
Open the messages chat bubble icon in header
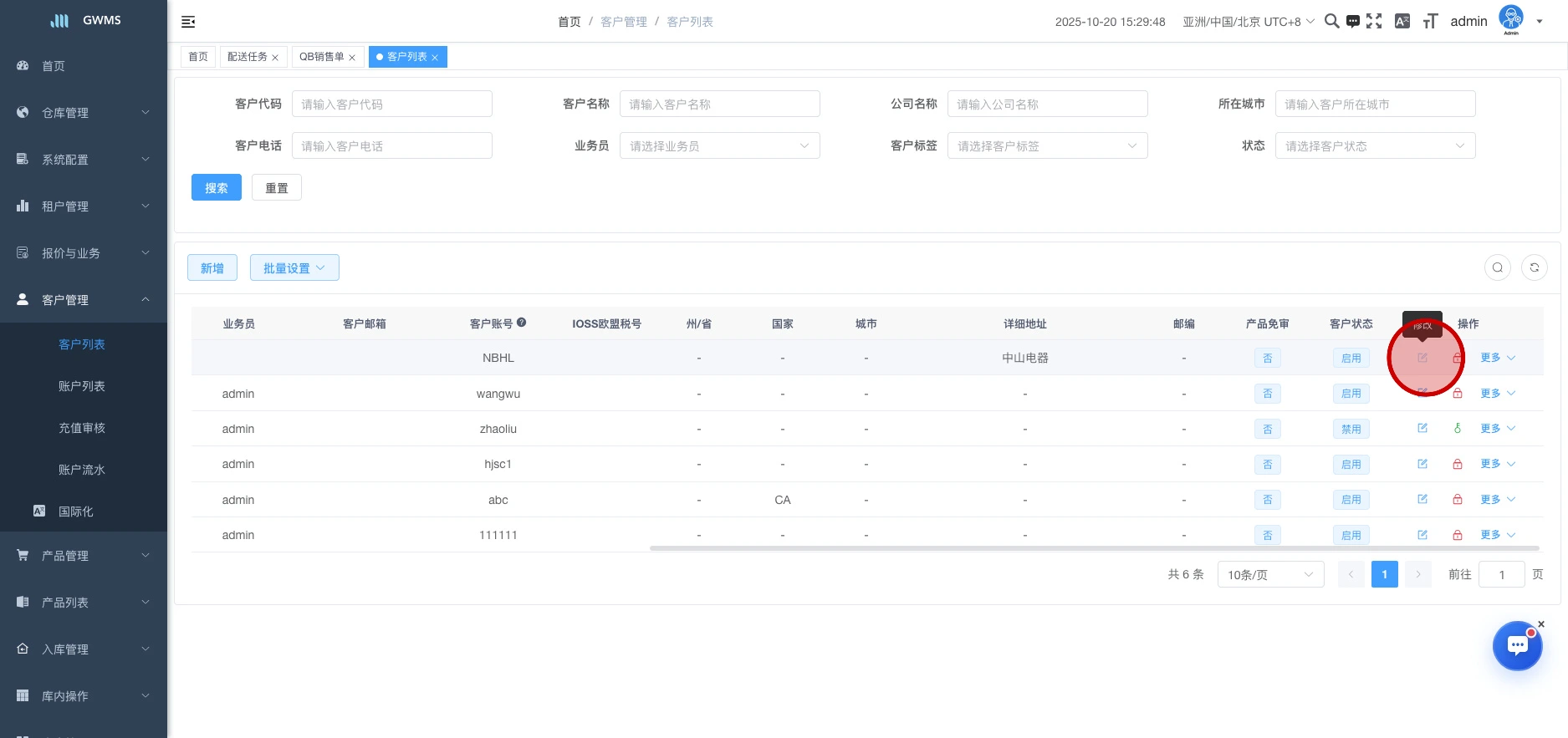(x=1352, y=21)
